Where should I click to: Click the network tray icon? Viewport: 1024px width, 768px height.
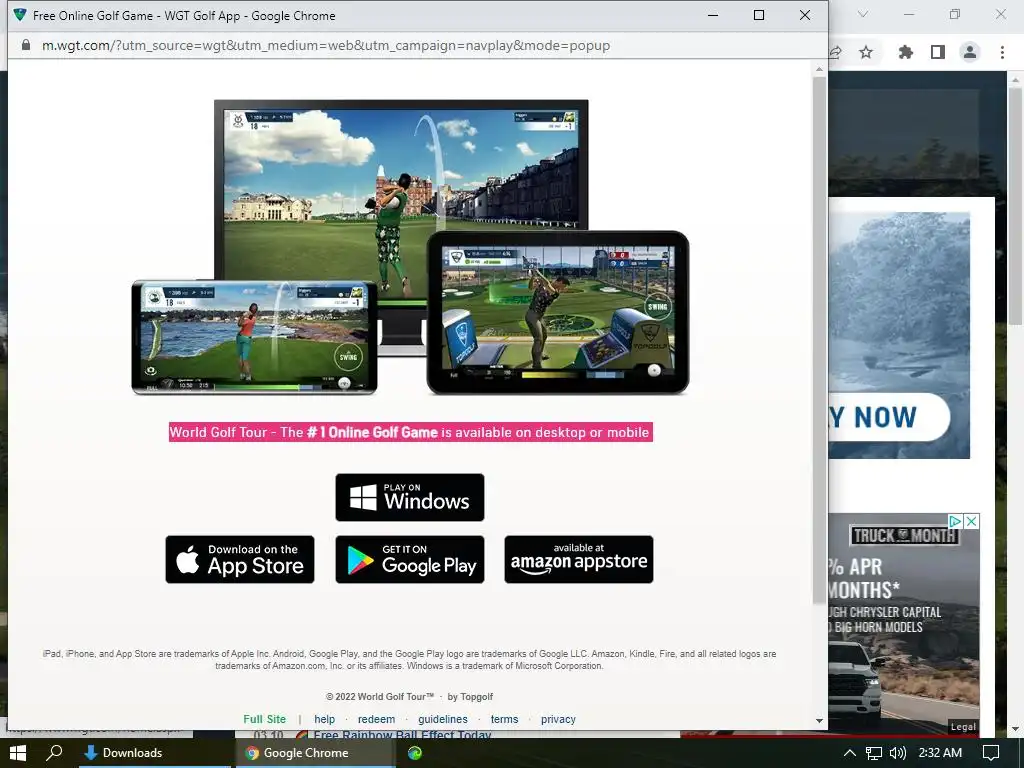click(874, 753)
